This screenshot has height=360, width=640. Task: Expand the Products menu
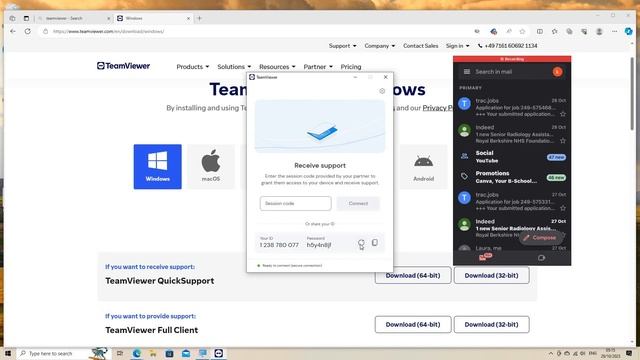pyautogui.click(x=193, y=67)
